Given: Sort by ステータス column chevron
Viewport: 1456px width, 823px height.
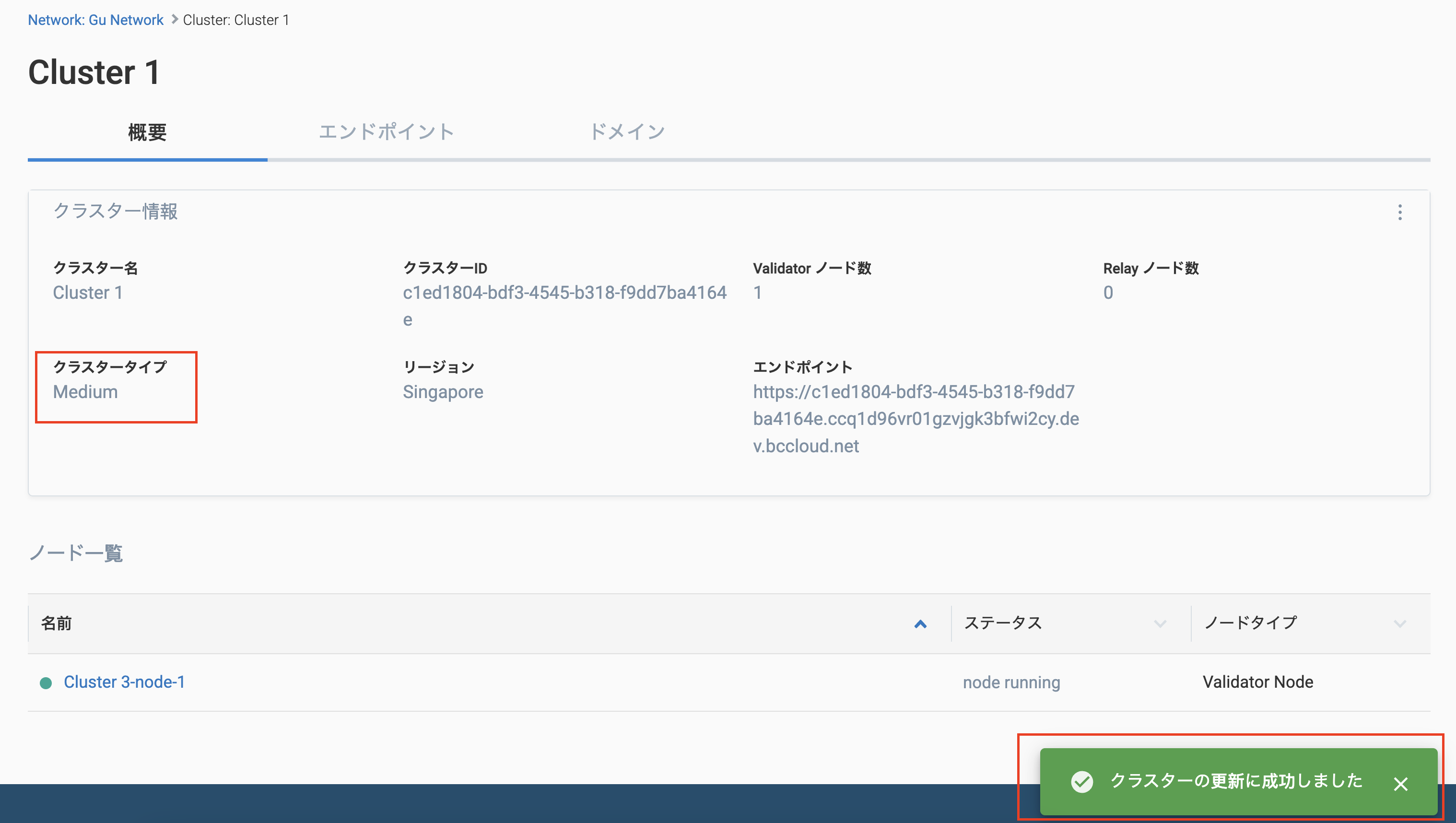Looking at the screenshot, I should click(x=1160, y=624).
